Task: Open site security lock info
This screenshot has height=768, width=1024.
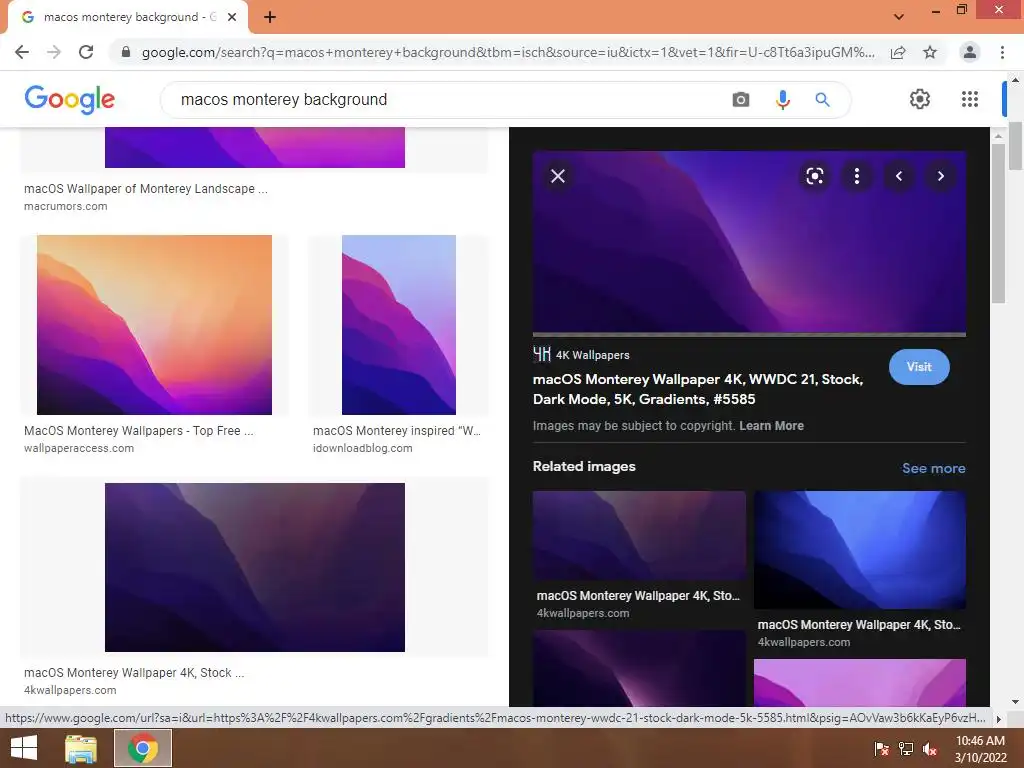Action: (x=126, y=52)
